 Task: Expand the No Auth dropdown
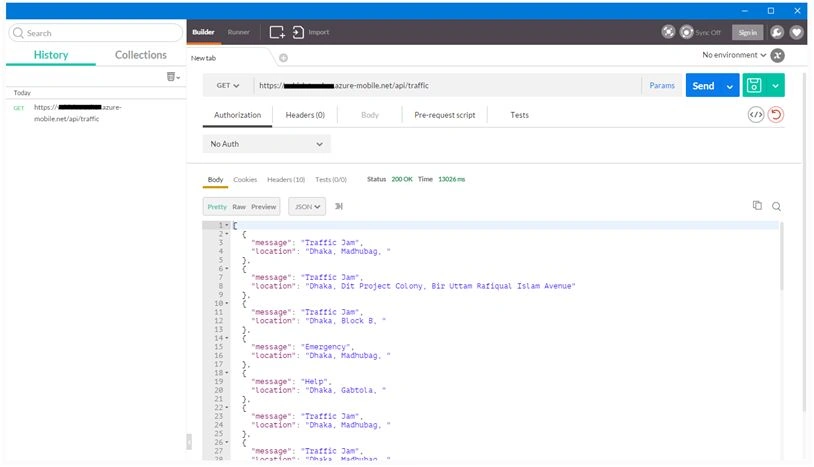266,144
